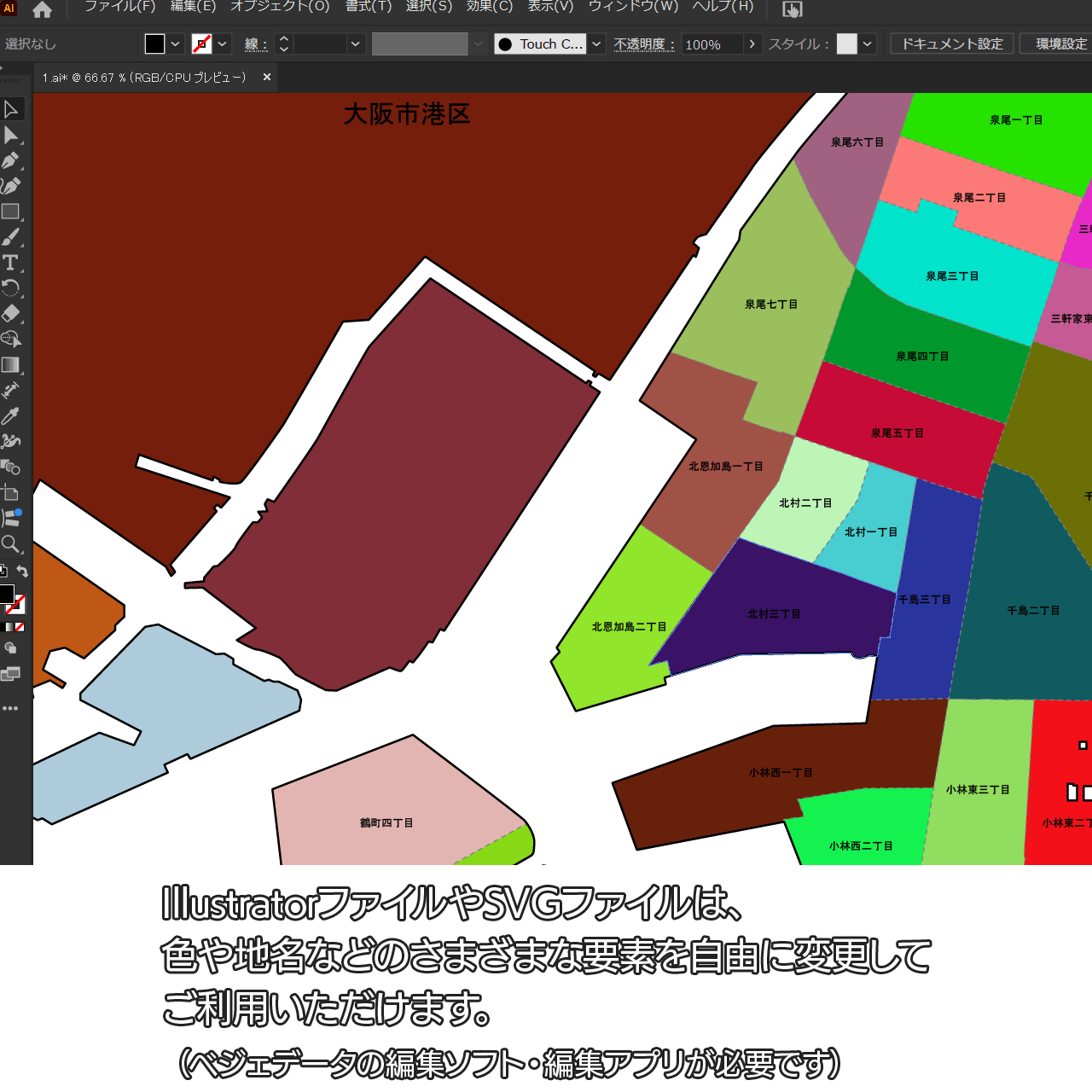Activate the Type tool
This screenshot has width=1092, height=1092.
(11, 263)
